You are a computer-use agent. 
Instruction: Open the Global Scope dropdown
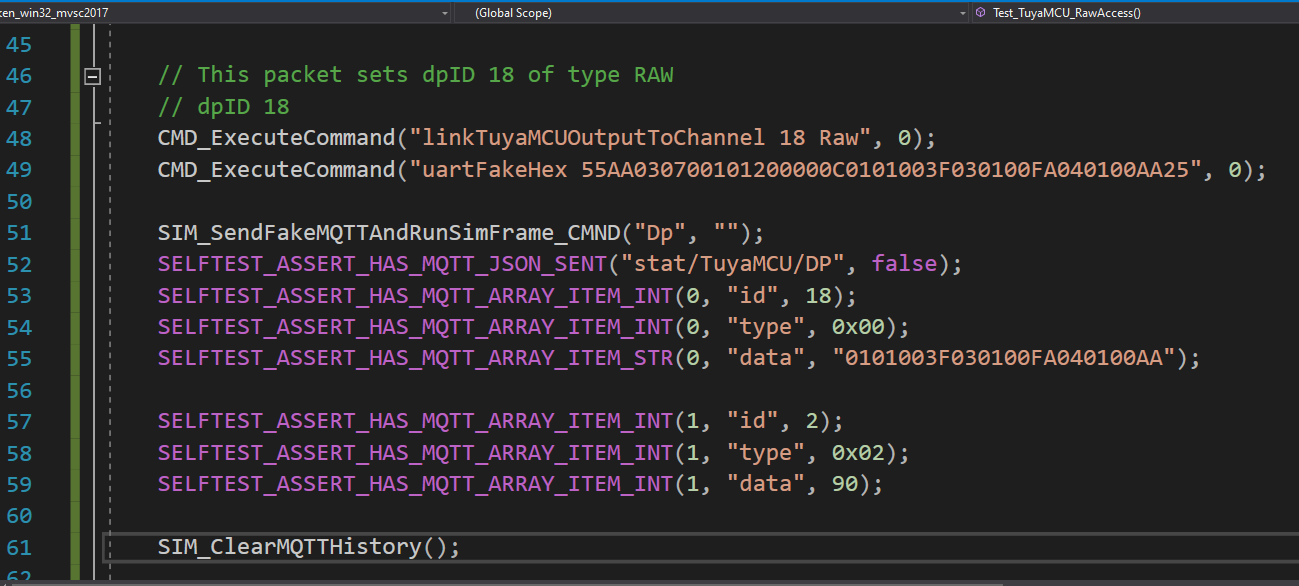(712, 13)
